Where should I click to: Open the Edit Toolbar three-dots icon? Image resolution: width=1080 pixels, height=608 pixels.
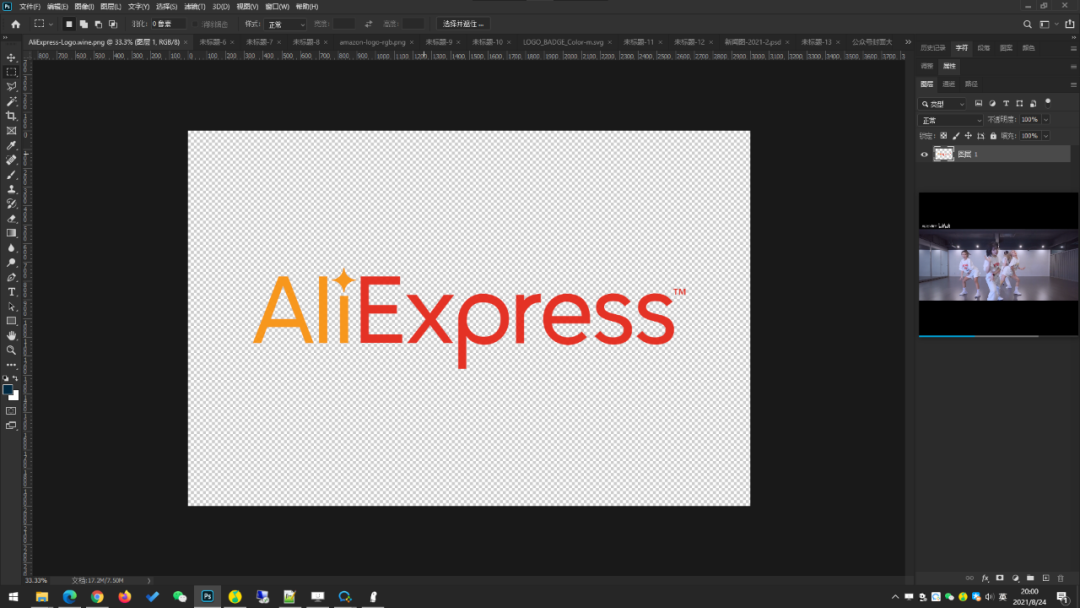tap(11, 365)
